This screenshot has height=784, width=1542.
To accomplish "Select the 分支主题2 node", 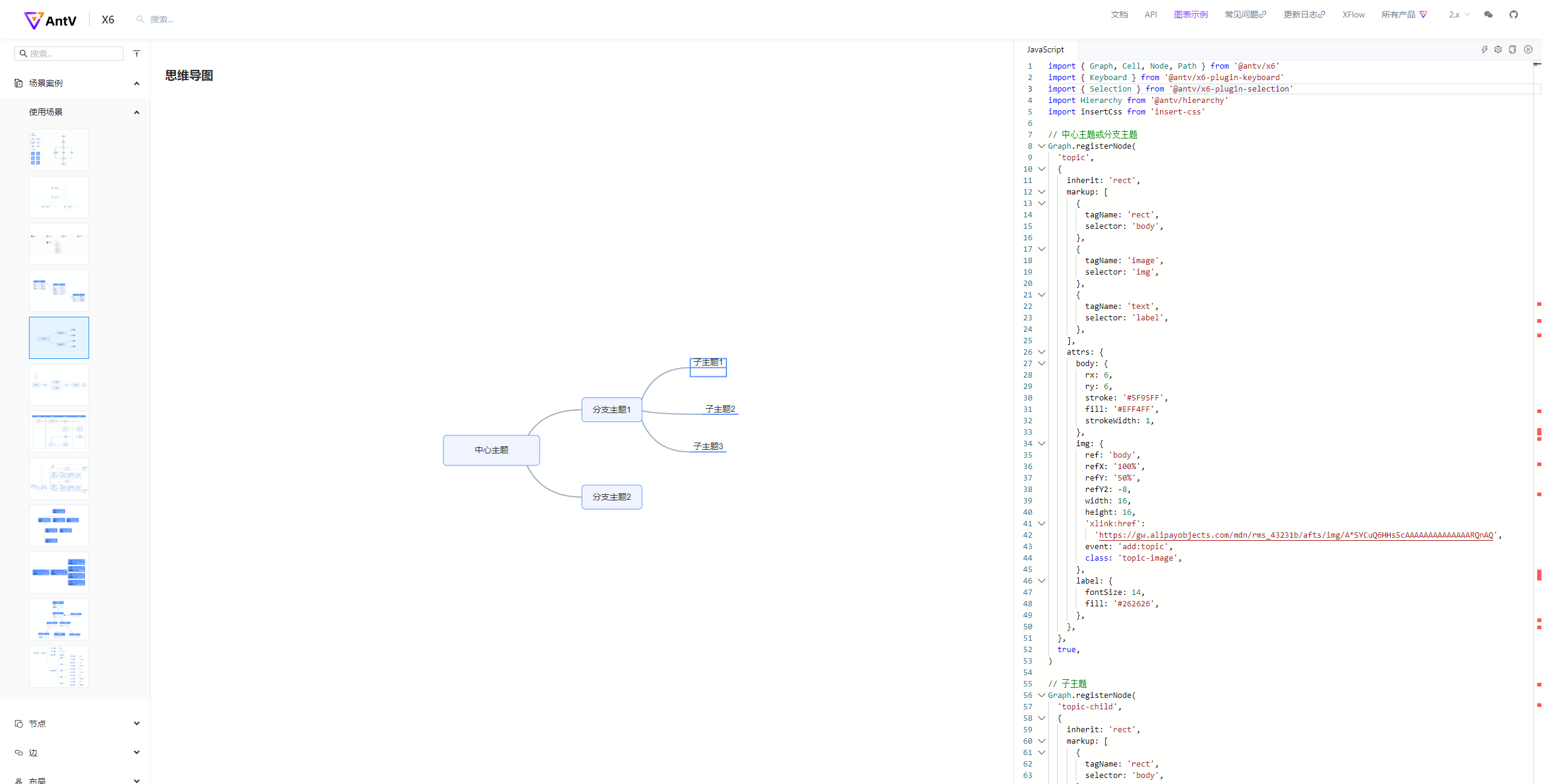I will pos(612,497).
